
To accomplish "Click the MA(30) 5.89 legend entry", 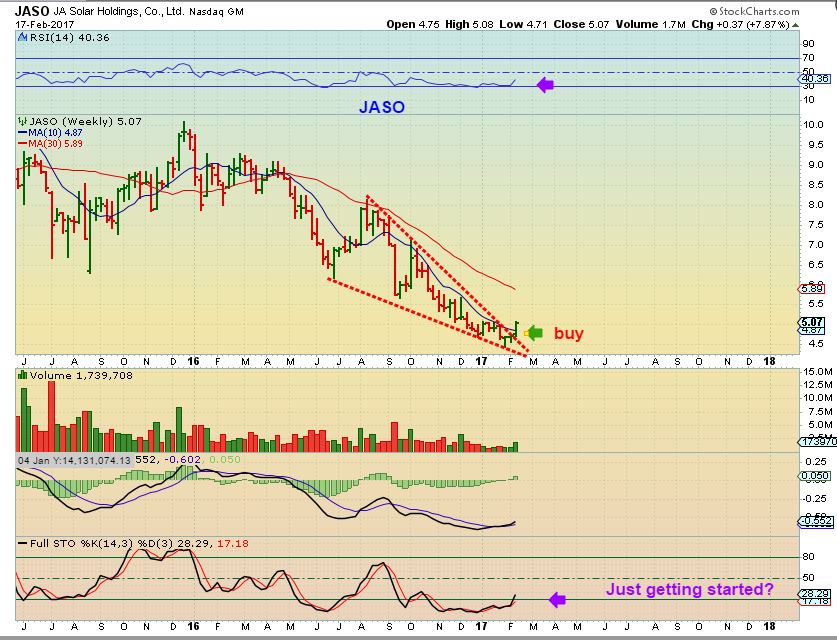I will pyautogui.click(x=51, y=144).
